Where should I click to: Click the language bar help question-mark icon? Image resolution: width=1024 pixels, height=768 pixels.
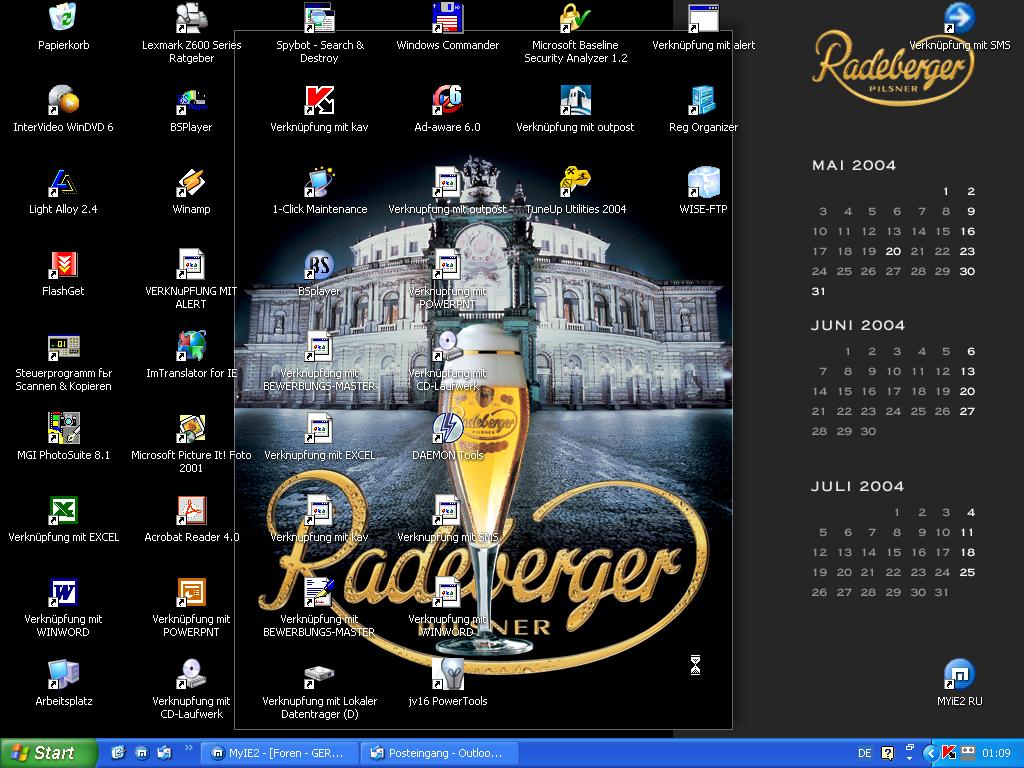click(888, 753)
